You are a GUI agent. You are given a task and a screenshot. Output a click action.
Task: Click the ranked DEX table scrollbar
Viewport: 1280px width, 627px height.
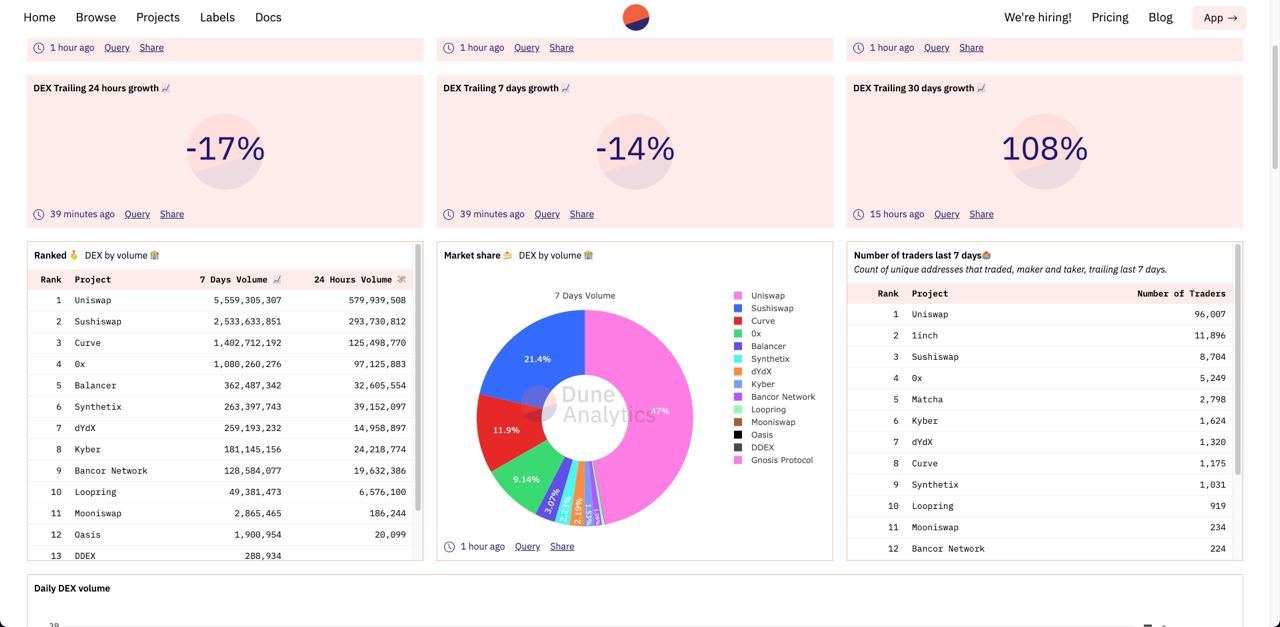tap(418, 378)
